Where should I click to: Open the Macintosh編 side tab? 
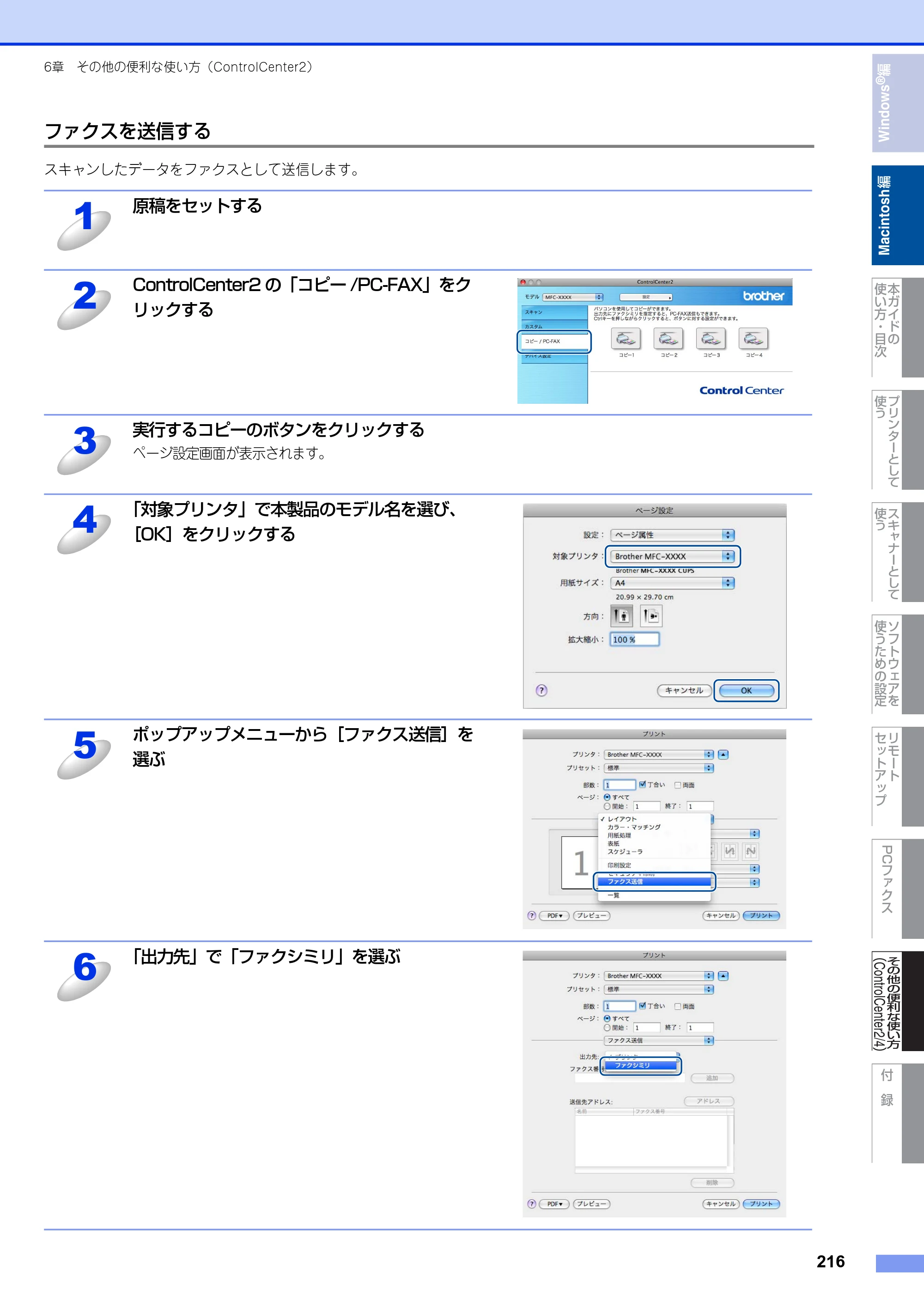click(x=897, y=215)
